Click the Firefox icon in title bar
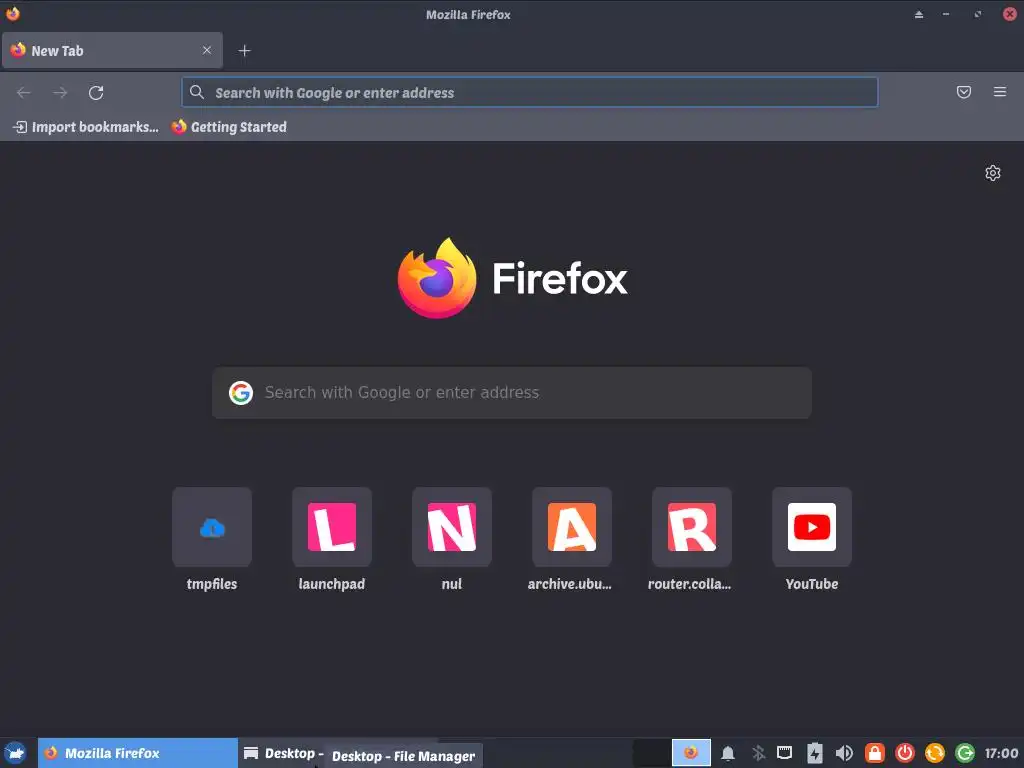The height and width of the screenshot is (768, 1024). coord(12,13)
